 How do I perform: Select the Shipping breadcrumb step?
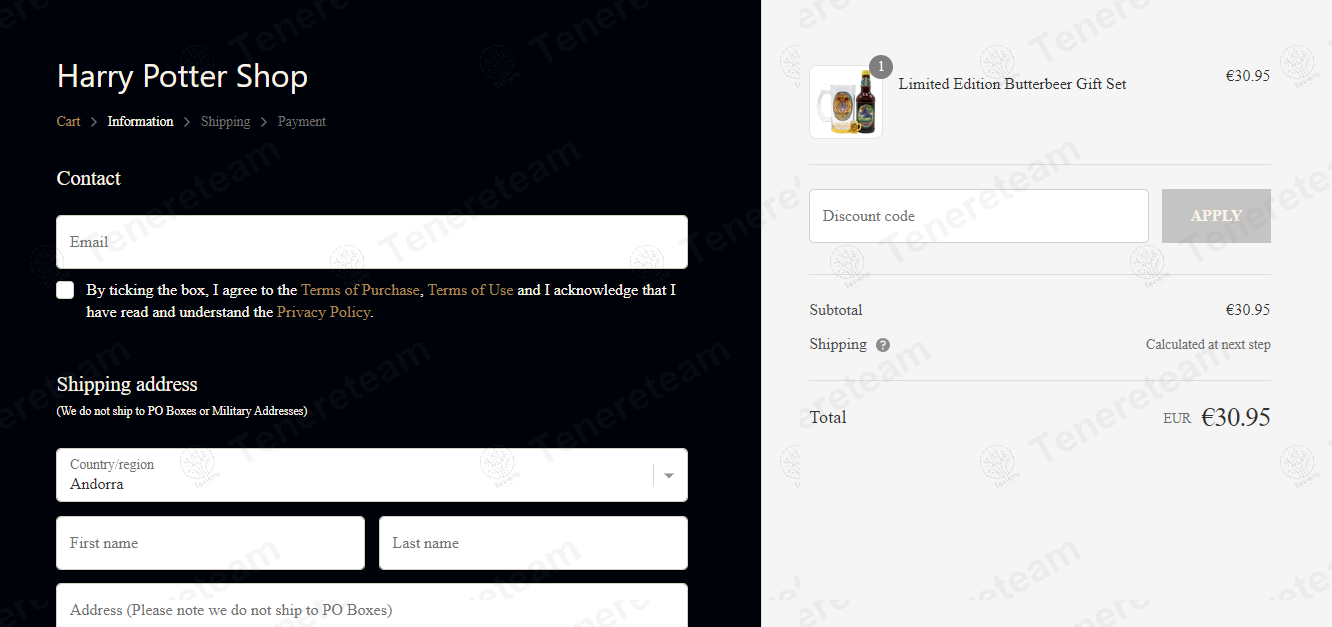tap(225, 122)
